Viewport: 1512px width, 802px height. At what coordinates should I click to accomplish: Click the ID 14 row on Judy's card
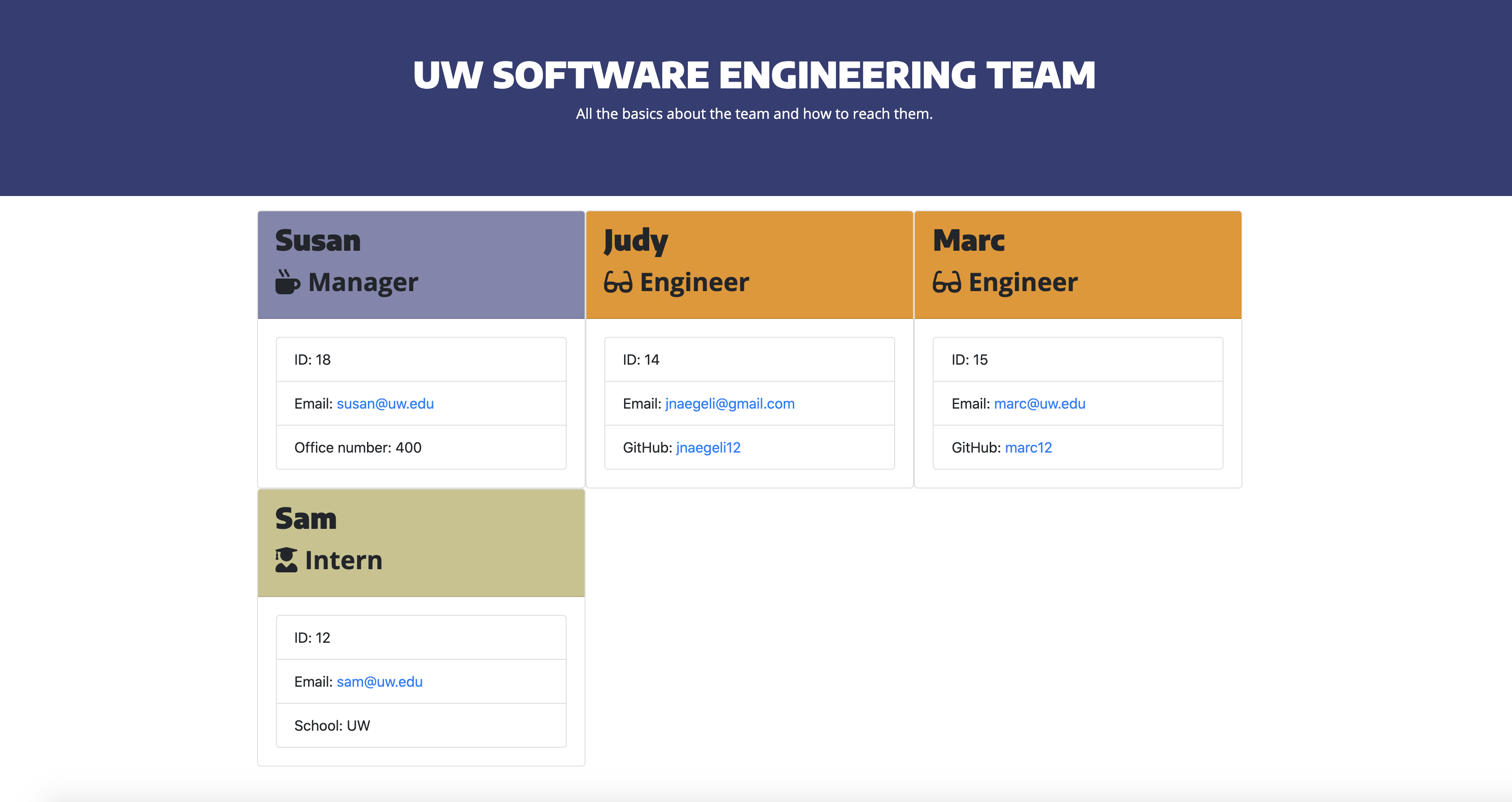(x=749, y=360)
